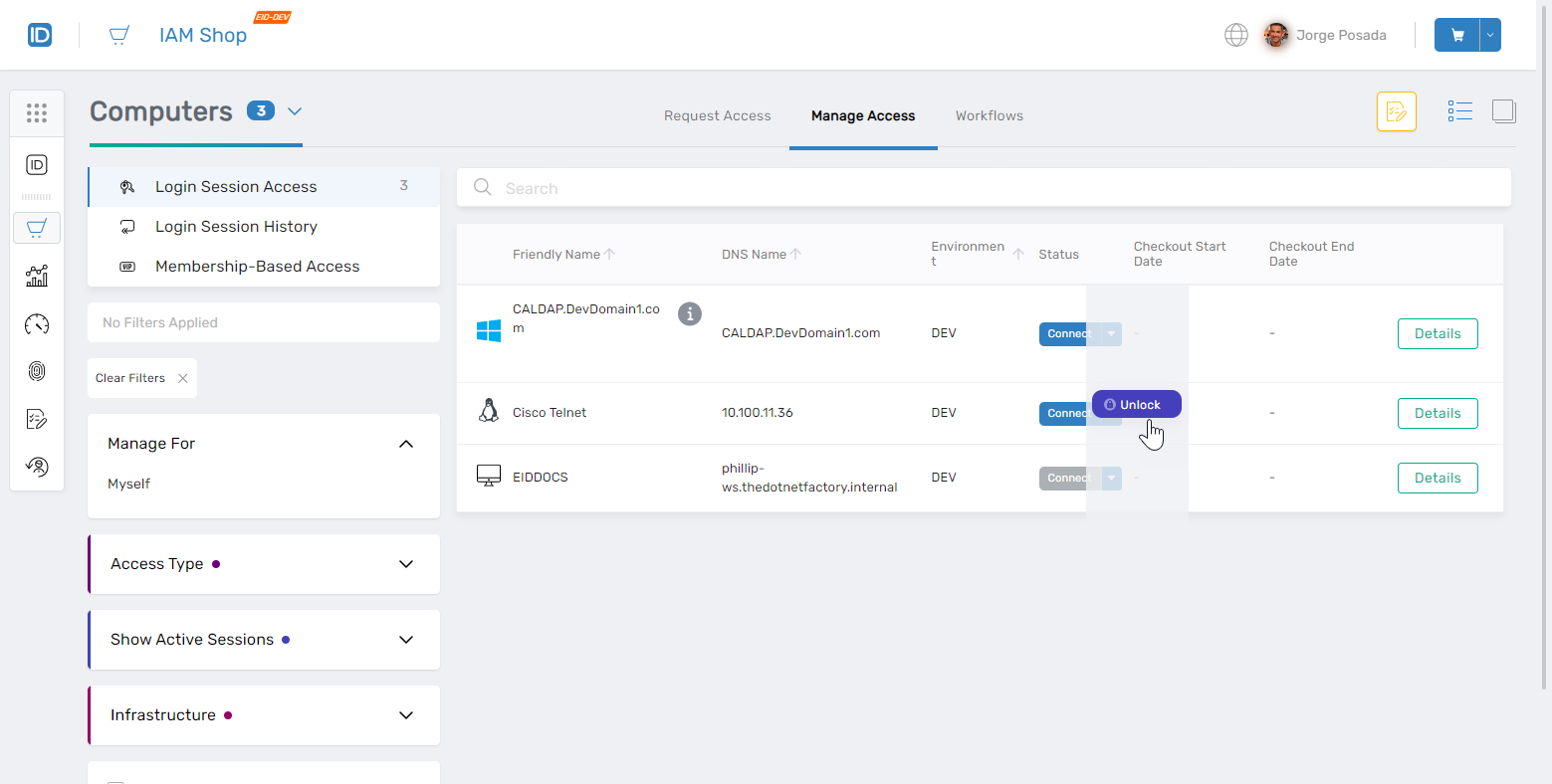1552x784 pixels.
Task: Click the info icon beside CALDAP.DevDomain1.com
Action: point(689,314)
